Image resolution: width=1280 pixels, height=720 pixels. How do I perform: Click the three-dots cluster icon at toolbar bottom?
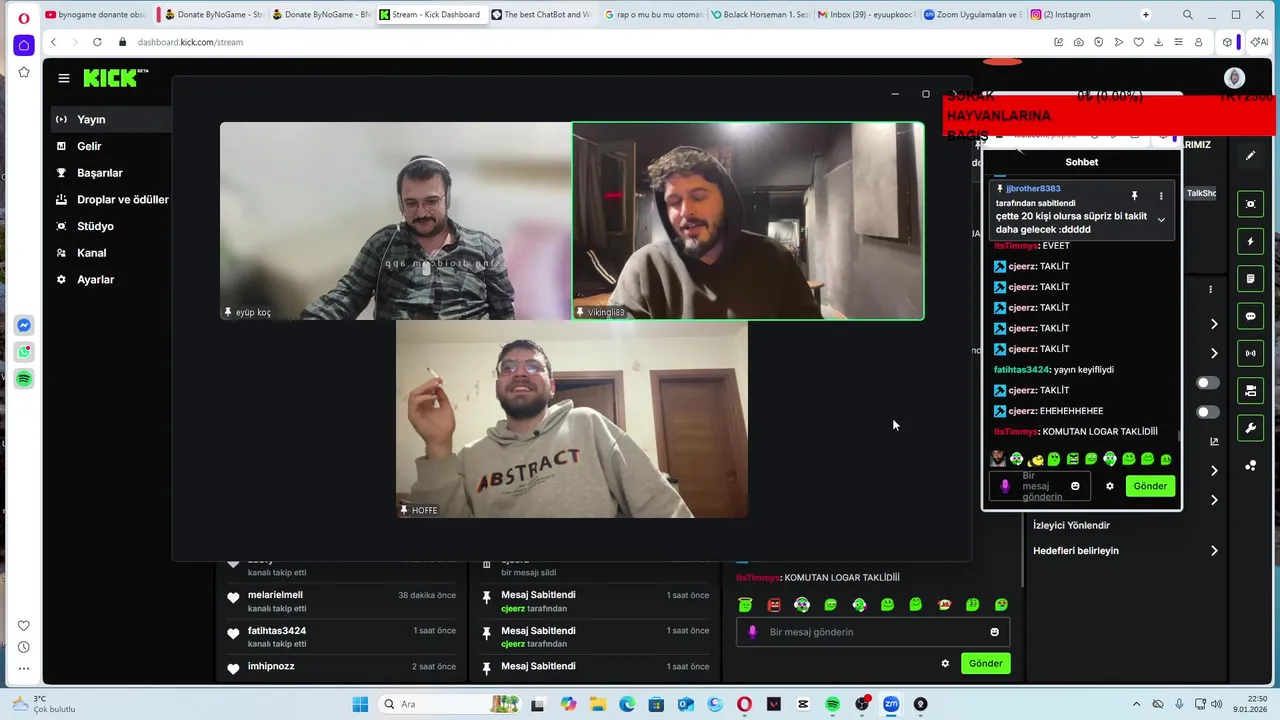(1250, 465)
